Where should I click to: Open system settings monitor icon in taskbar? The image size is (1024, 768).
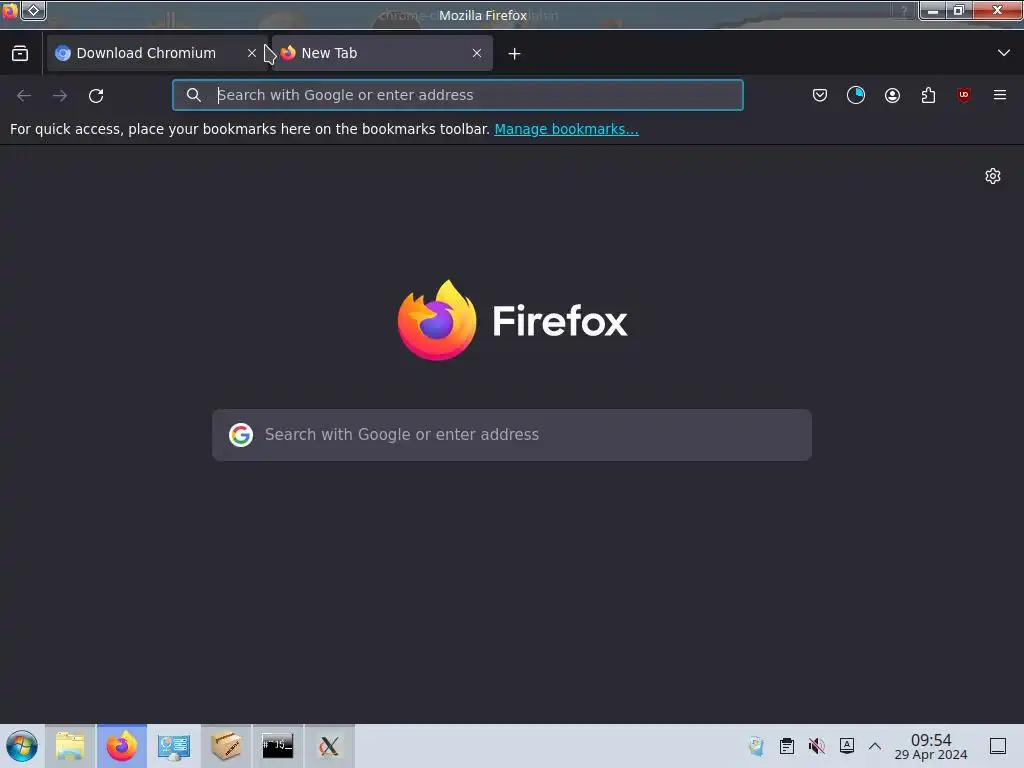(174, 746)
